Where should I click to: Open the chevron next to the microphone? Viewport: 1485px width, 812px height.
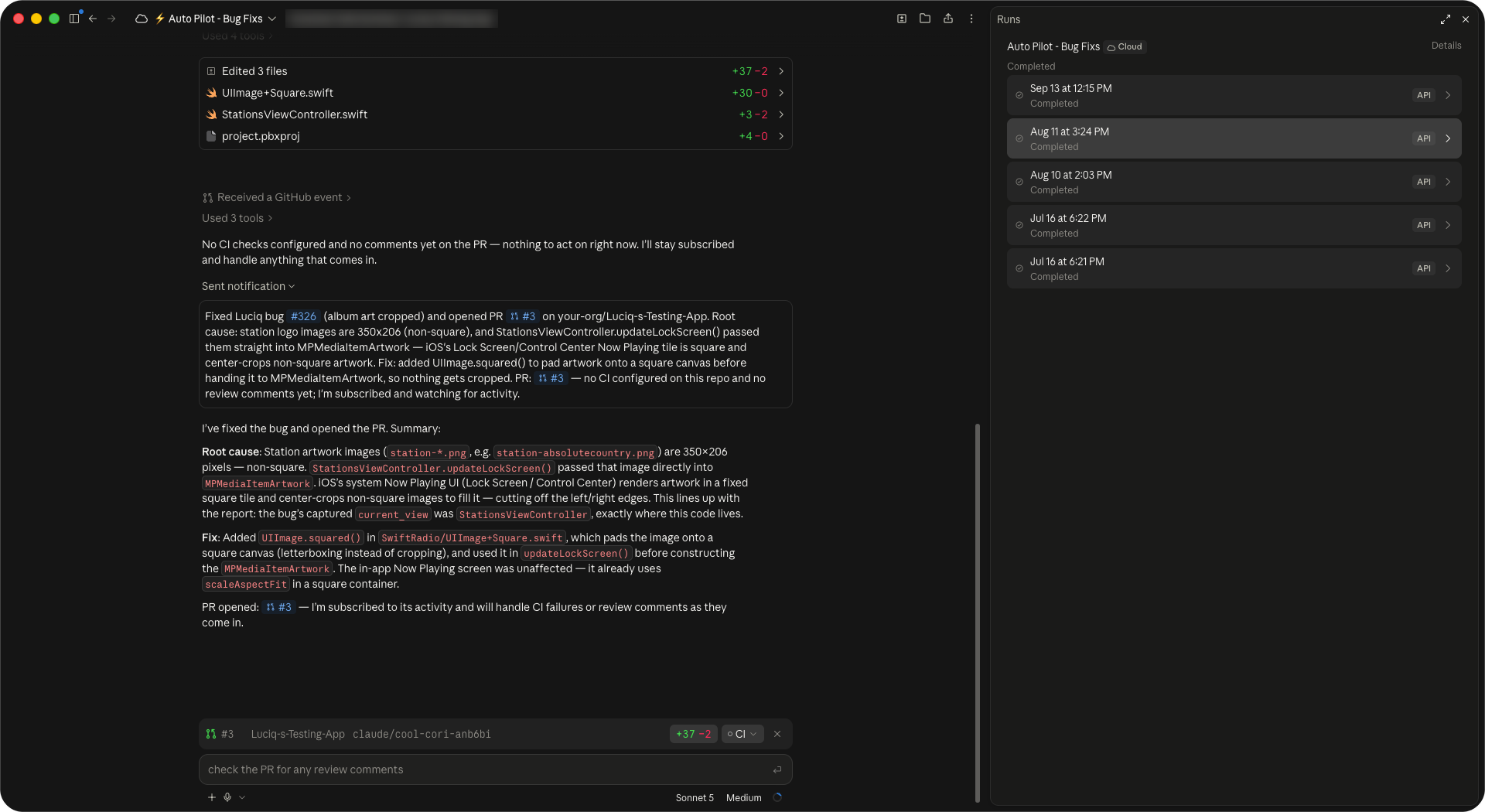(242, 797)
